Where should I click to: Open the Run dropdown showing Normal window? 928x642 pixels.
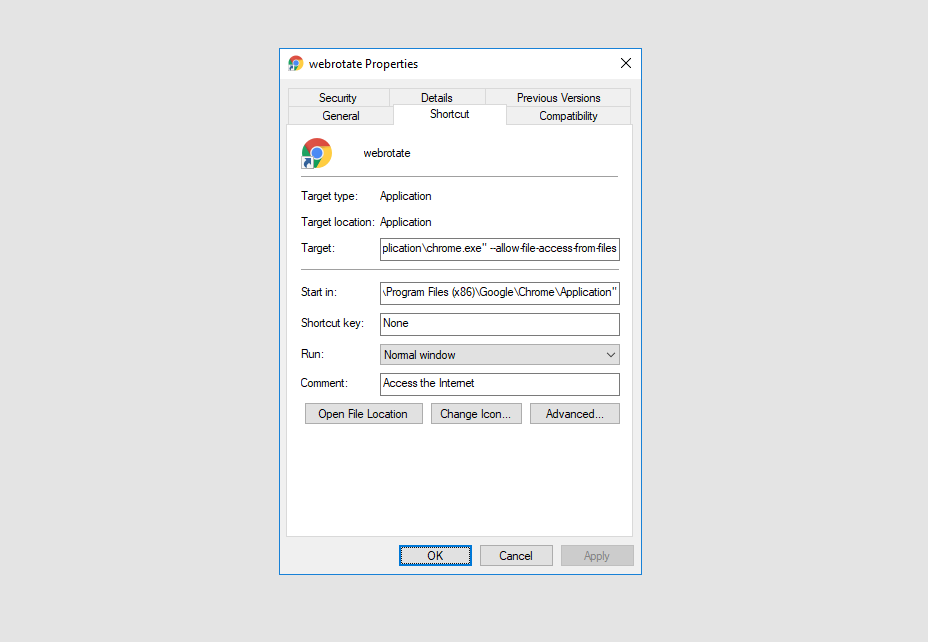(x=500, y=355)
